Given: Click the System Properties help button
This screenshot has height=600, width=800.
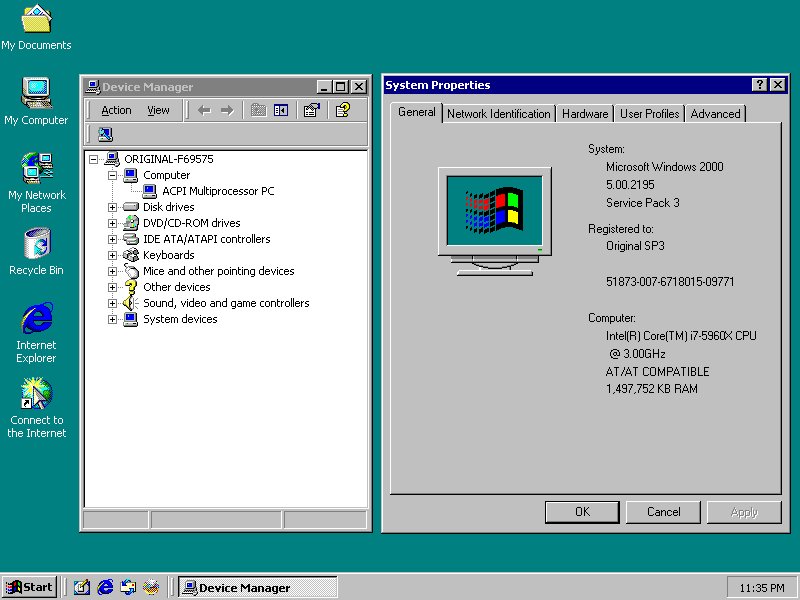Looking at the screenshot, I should point(760,85).
